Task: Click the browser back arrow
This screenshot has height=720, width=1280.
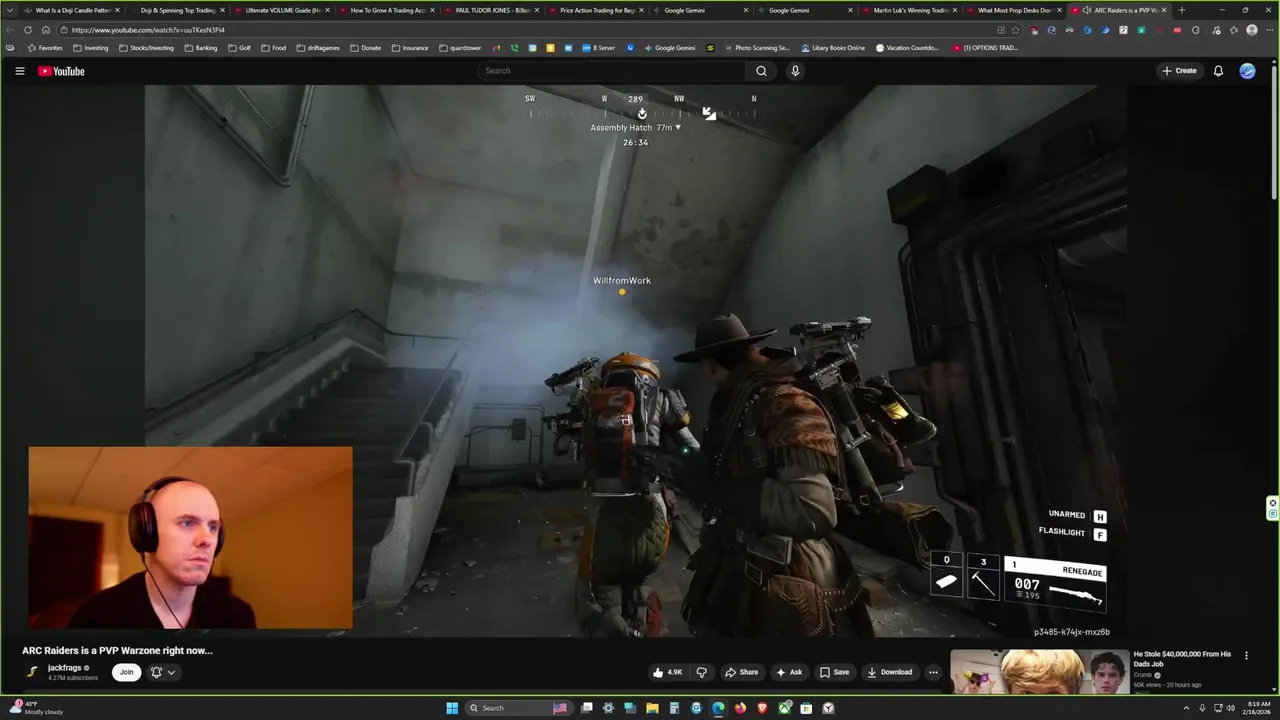Action: coord(11,30)
